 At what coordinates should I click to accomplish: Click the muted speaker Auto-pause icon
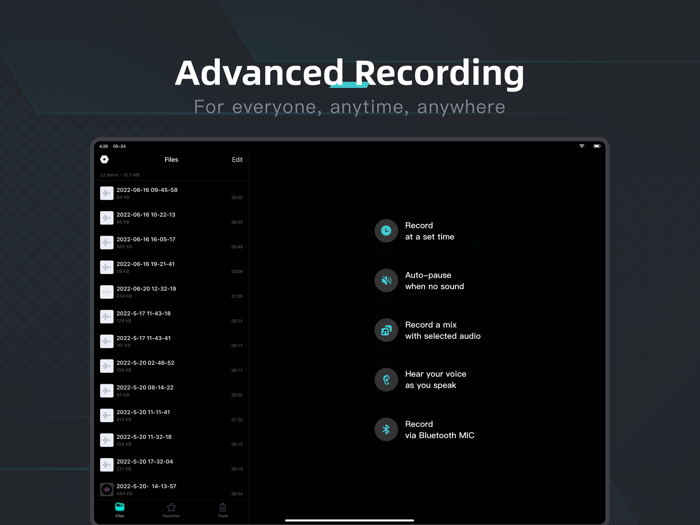(386, 280)
